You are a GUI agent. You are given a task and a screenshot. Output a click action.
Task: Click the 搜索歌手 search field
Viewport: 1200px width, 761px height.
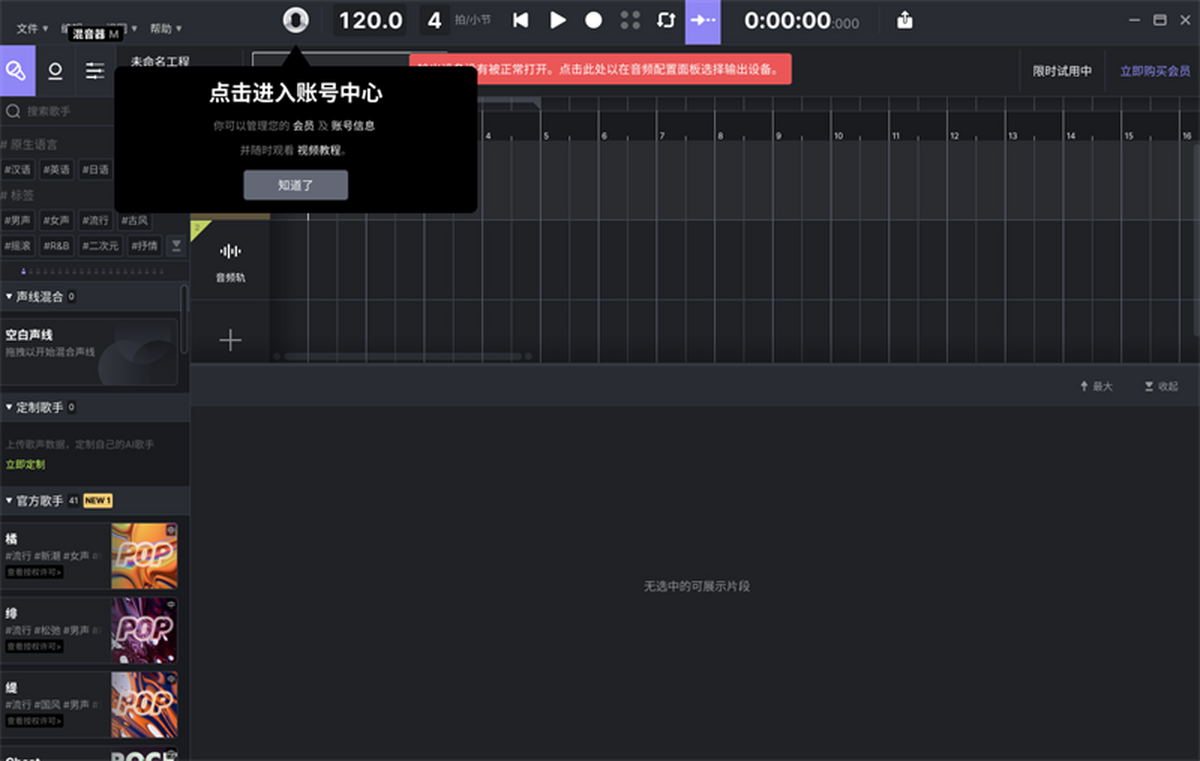point(90,111)
